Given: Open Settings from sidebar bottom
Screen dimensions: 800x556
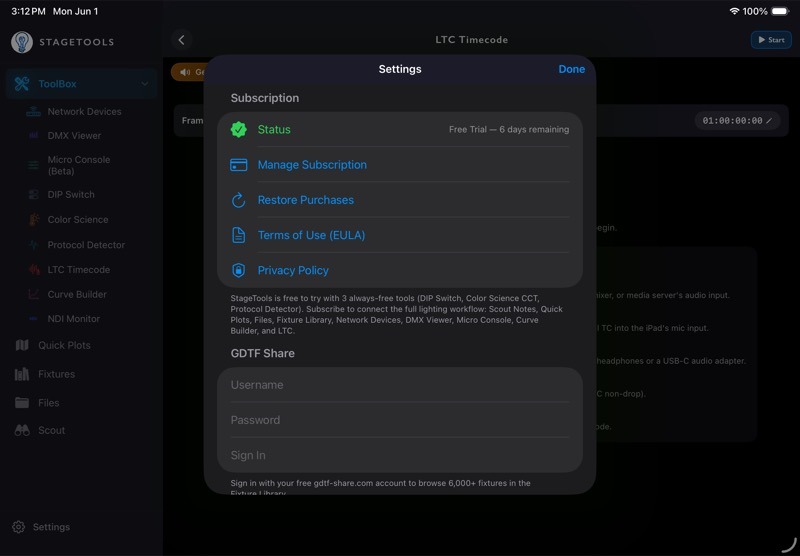Looking at the screenshot, I should click(x=51, y=527).
